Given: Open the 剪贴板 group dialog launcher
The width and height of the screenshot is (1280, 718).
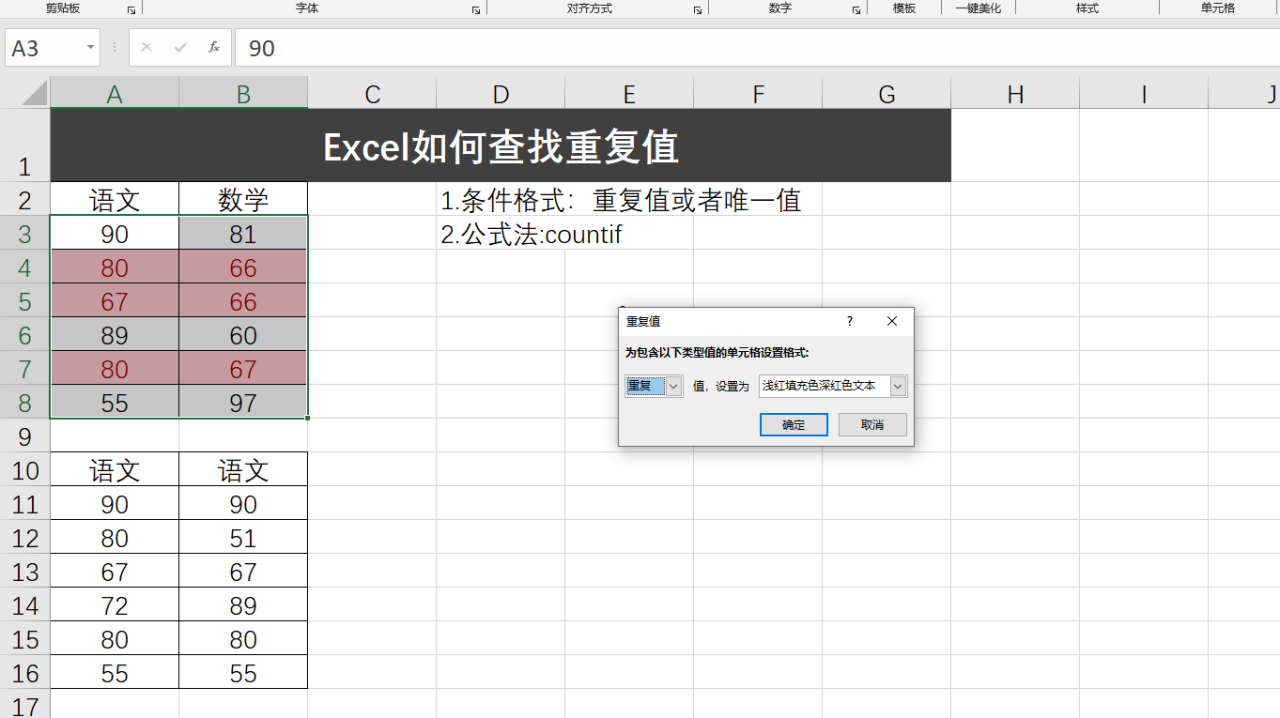Looking at the screenshot, I should (x=131, y=9).
